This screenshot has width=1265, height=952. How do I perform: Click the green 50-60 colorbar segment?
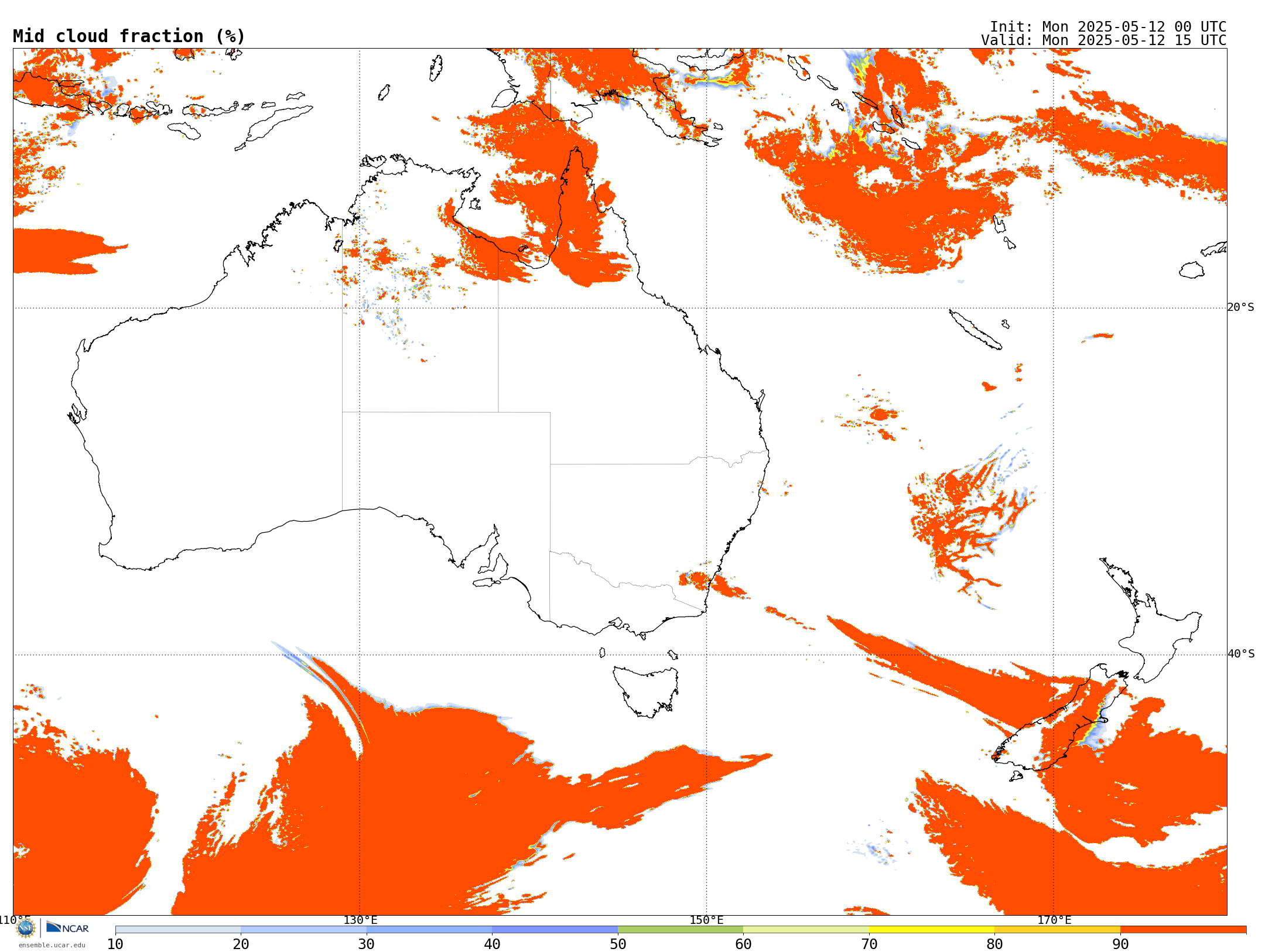pos(681,929)
